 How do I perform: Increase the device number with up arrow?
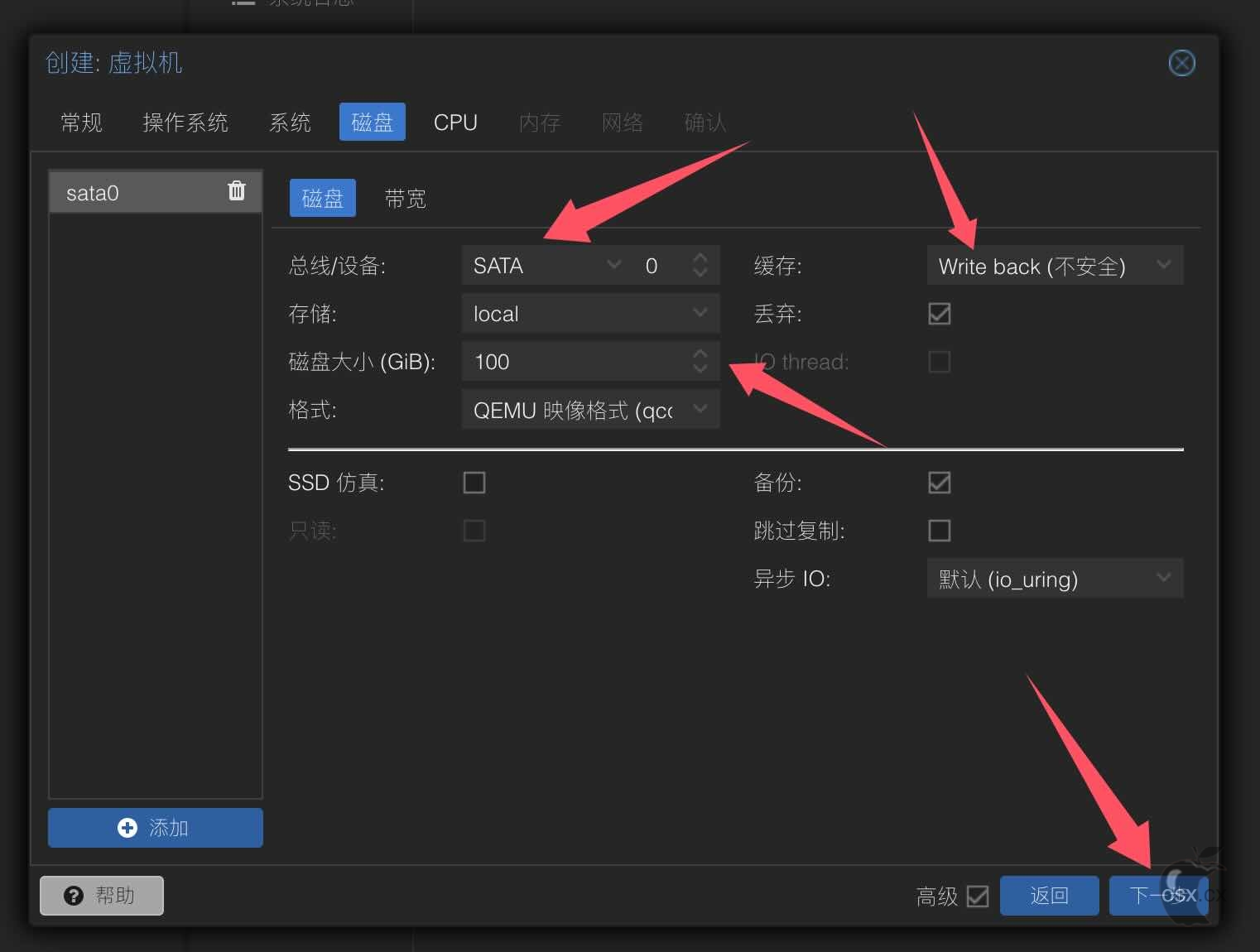point(700,258)
